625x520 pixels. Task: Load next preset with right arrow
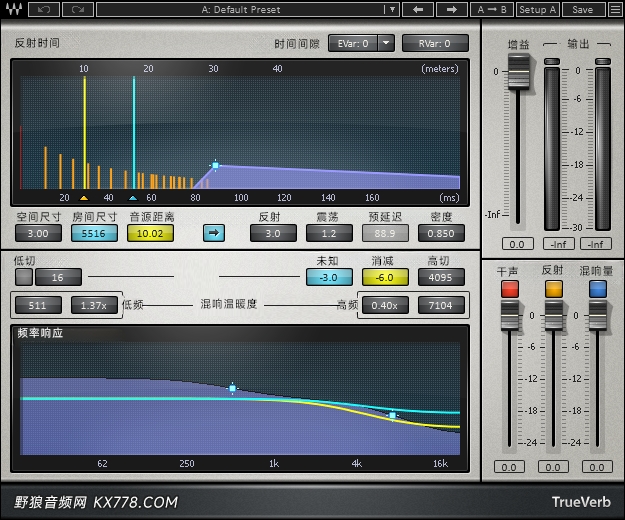coord(452,9)
